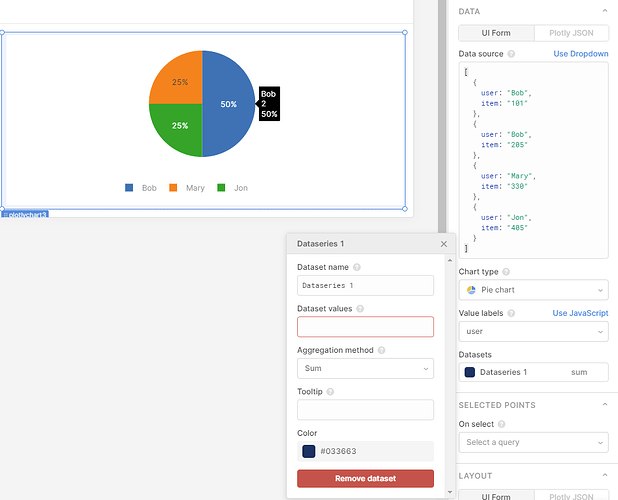Click the pie chart icon in Chart type
Screen dimensions: 618x500
(x=471, y=290)
